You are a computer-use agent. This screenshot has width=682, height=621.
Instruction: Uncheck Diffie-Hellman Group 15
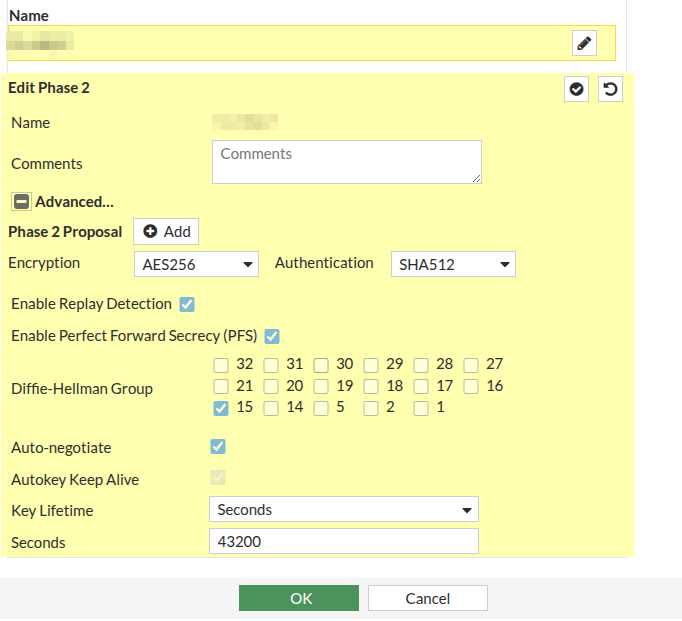[221, 408]
